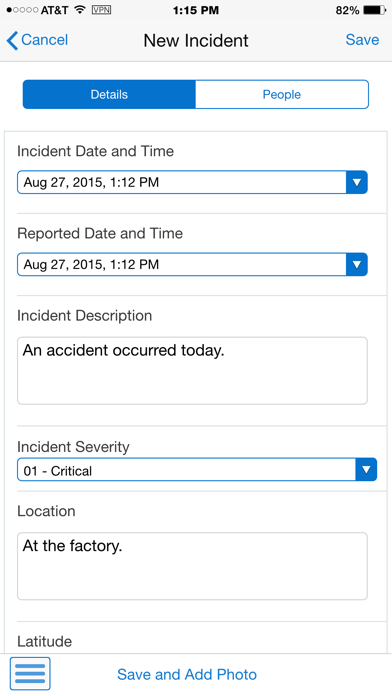
Task: Open the hamburger menu icon
Action: coord(30,674)
